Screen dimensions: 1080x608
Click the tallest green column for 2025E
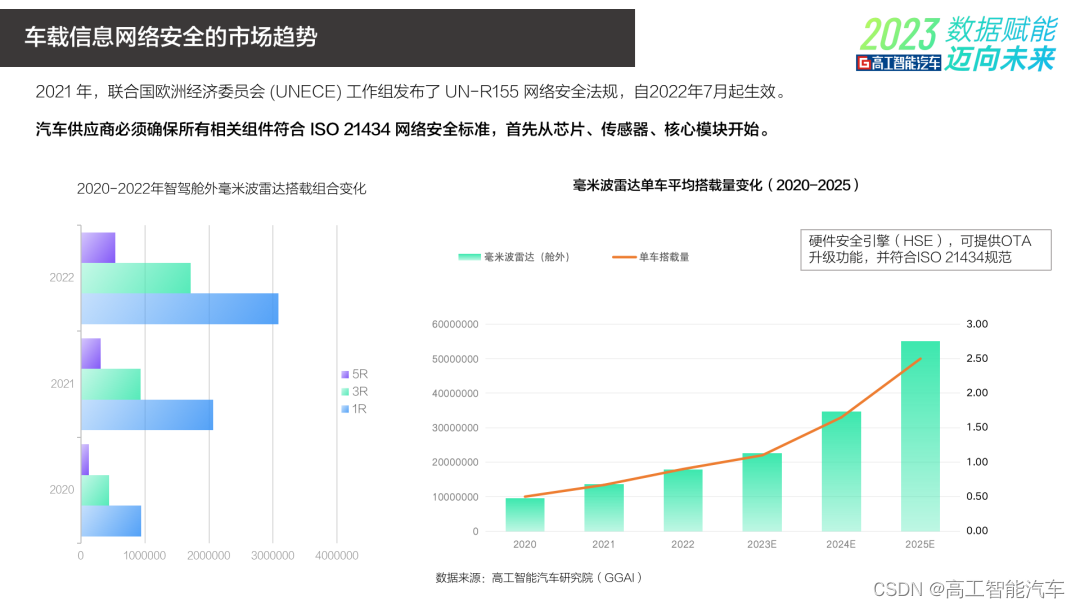point(920,436)
